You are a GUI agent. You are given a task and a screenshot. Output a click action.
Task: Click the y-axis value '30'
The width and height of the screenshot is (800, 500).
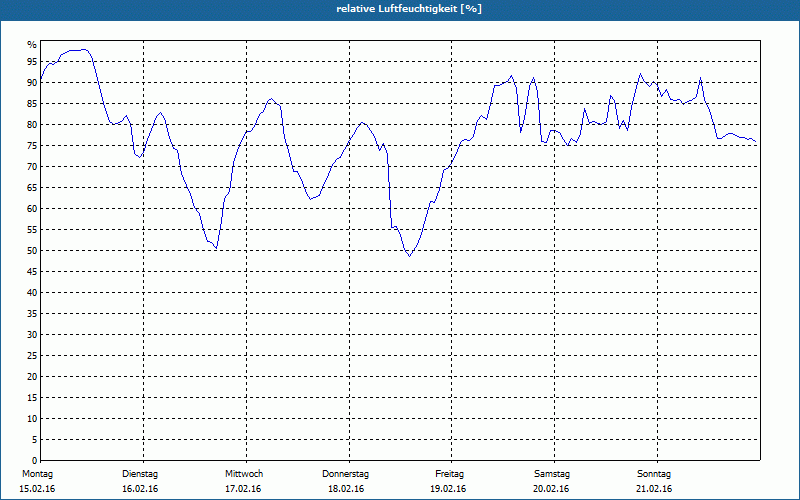pyautogui.click(x=32, y=335)
